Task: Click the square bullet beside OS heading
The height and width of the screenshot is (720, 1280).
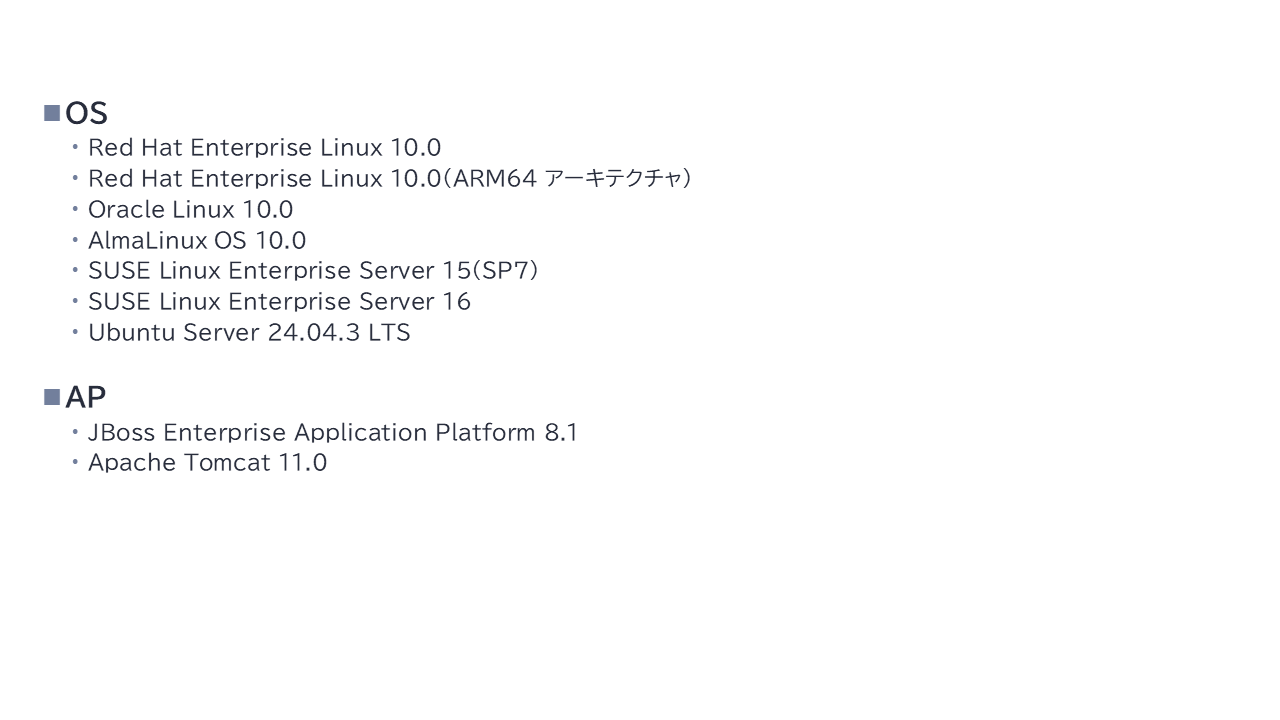Action: pos(52,114)
